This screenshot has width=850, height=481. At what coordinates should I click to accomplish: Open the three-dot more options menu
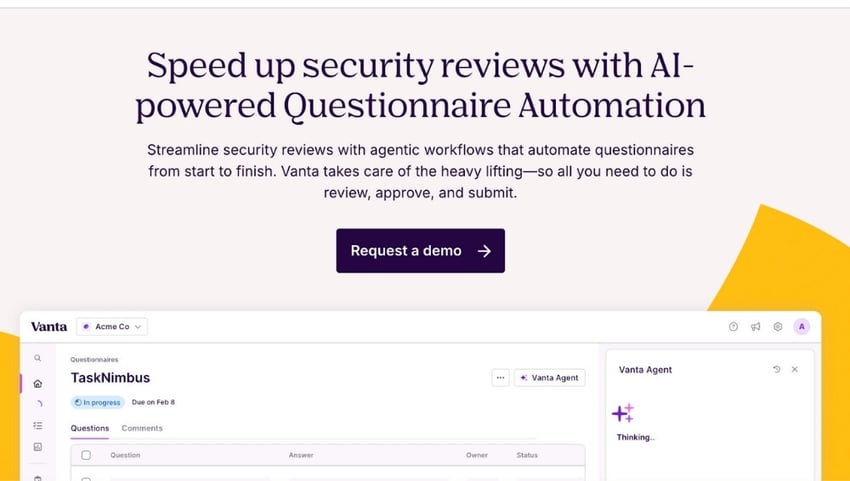tap(501, 378)
